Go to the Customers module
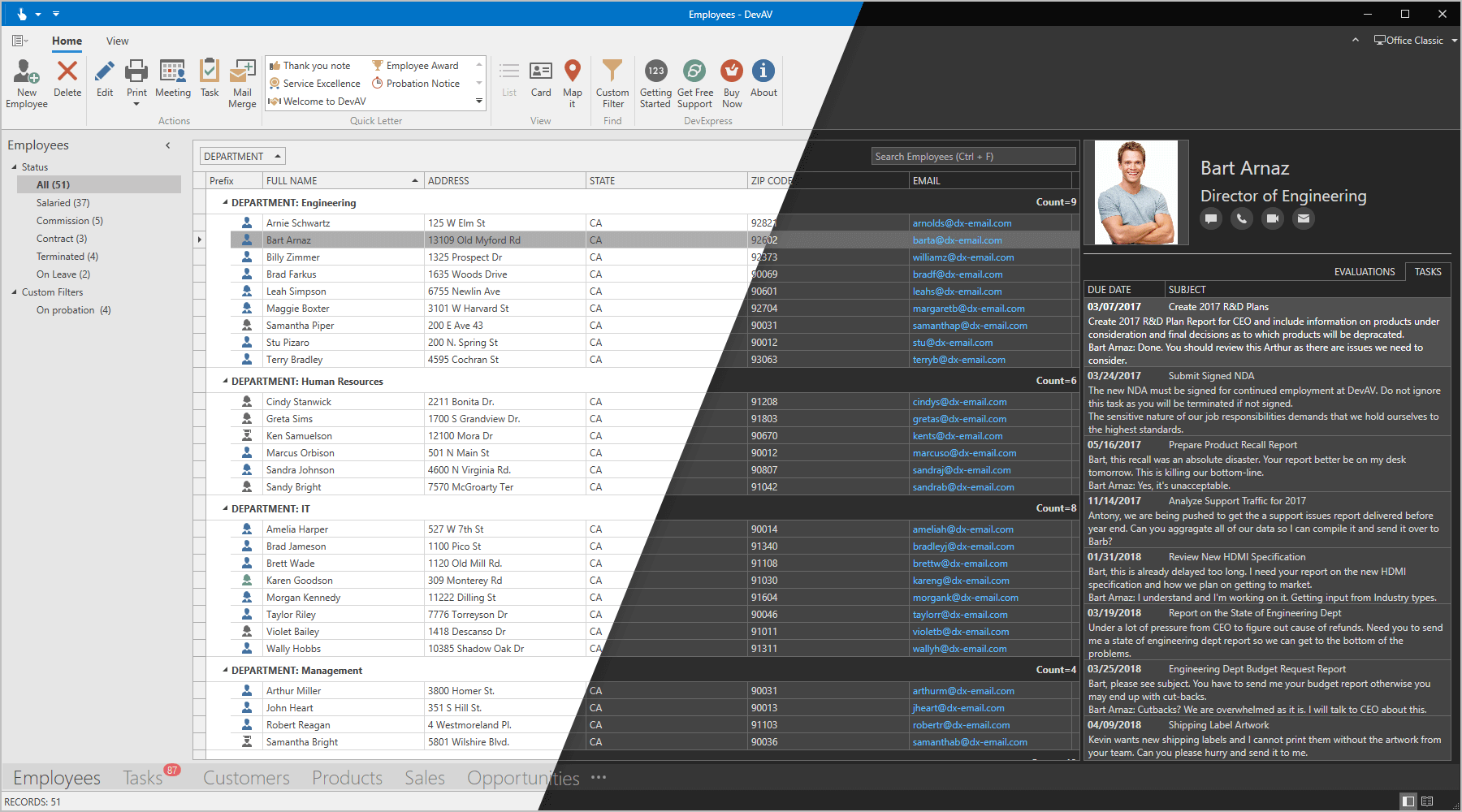The width and height of the screenshot is (1462, 812). coord(246,778)
